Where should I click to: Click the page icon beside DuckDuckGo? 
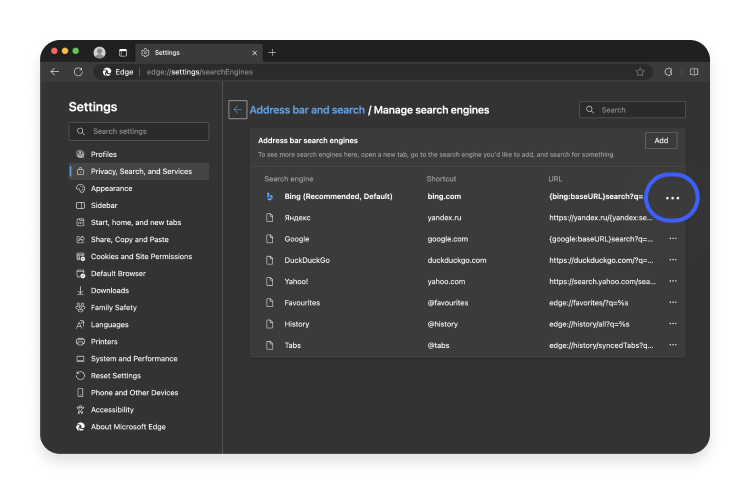pyautogui.click(x=270, y=260)
